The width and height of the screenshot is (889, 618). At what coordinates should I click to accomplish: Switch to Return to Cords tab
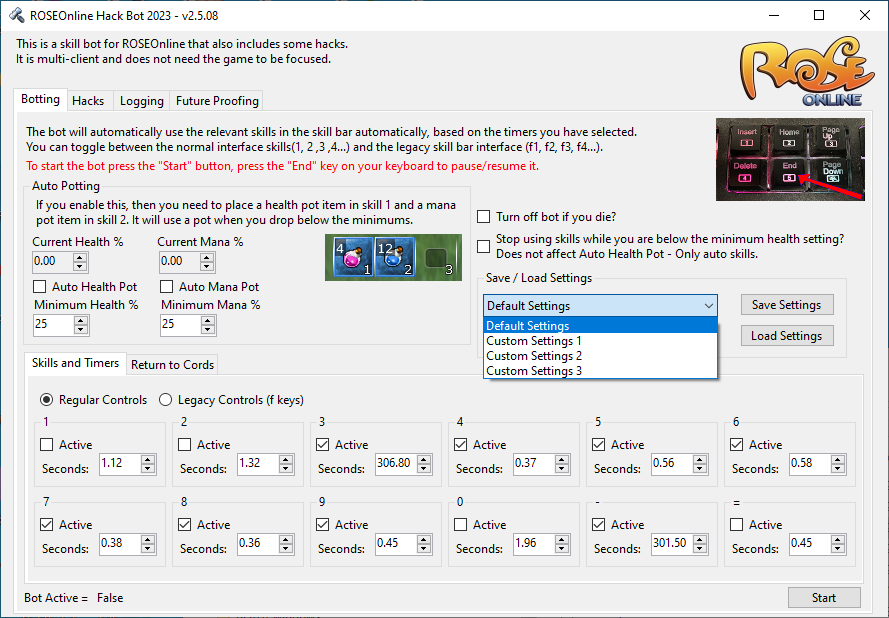[x=172, y=365]
